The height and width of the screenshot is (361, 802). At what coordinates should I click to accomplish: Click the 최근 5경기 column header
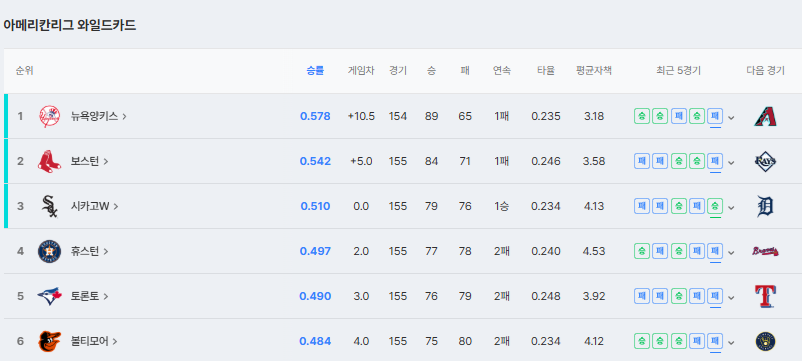[x=678, y=71]
